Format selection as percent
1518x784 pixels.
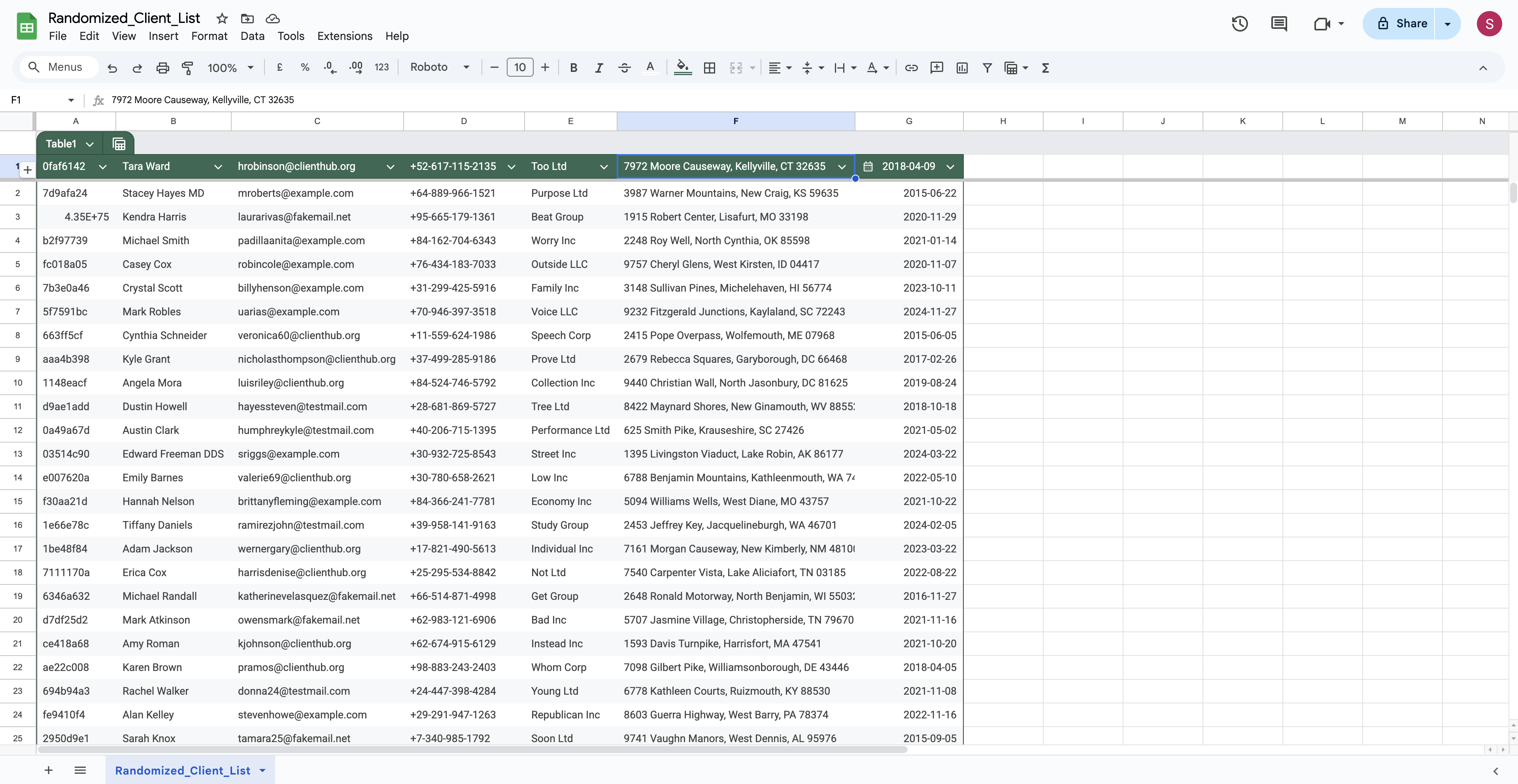coord(305,67)
